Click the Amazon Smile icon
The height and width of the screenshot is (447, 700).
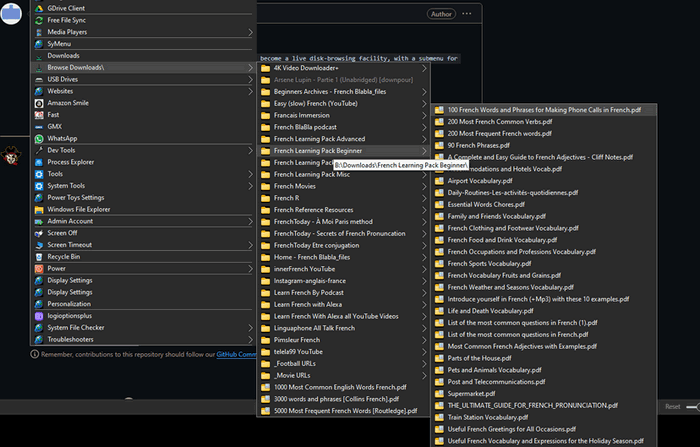37,103
